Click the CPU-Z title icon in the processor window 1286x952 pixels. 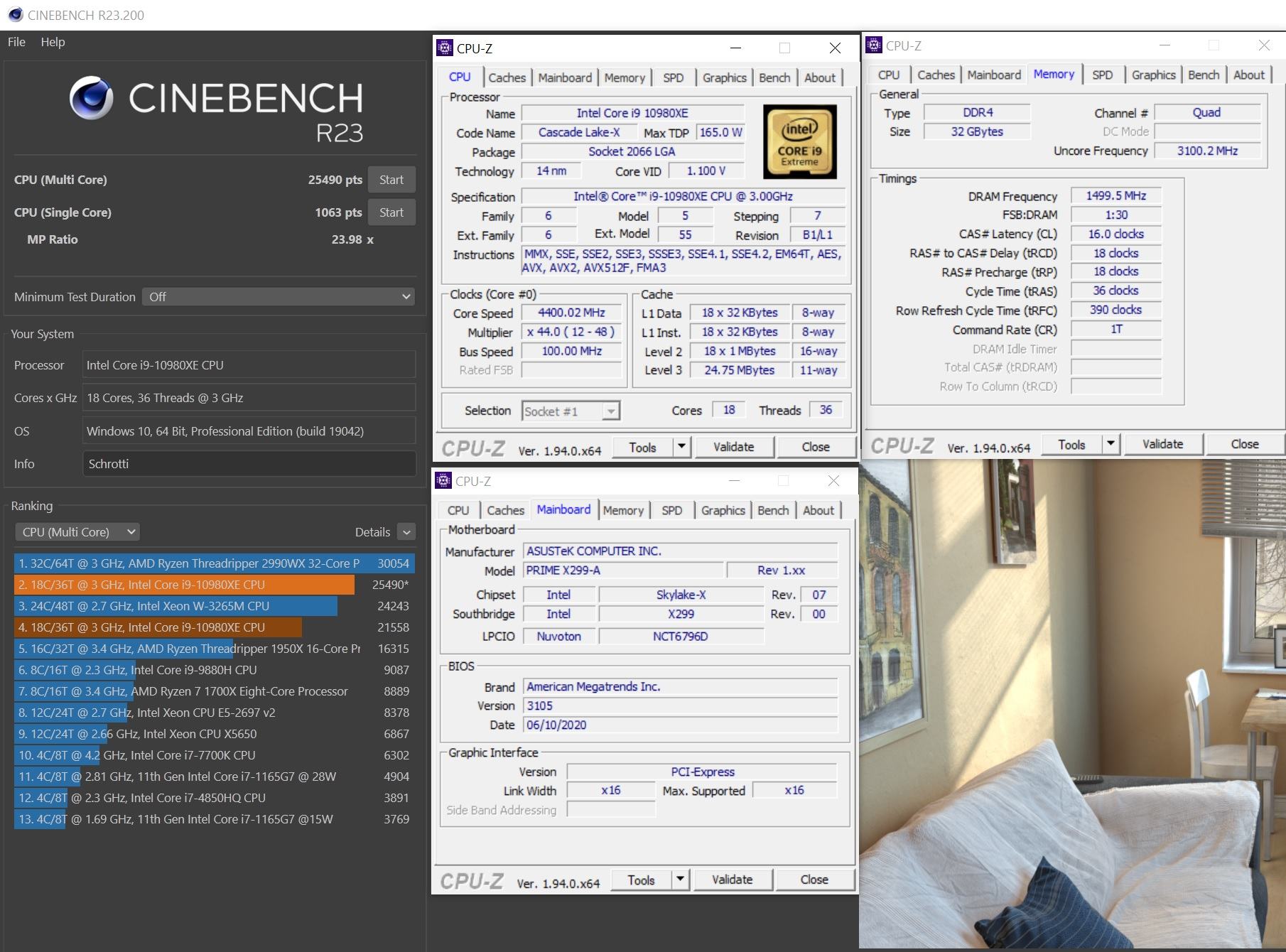click(x=445, y=48)
